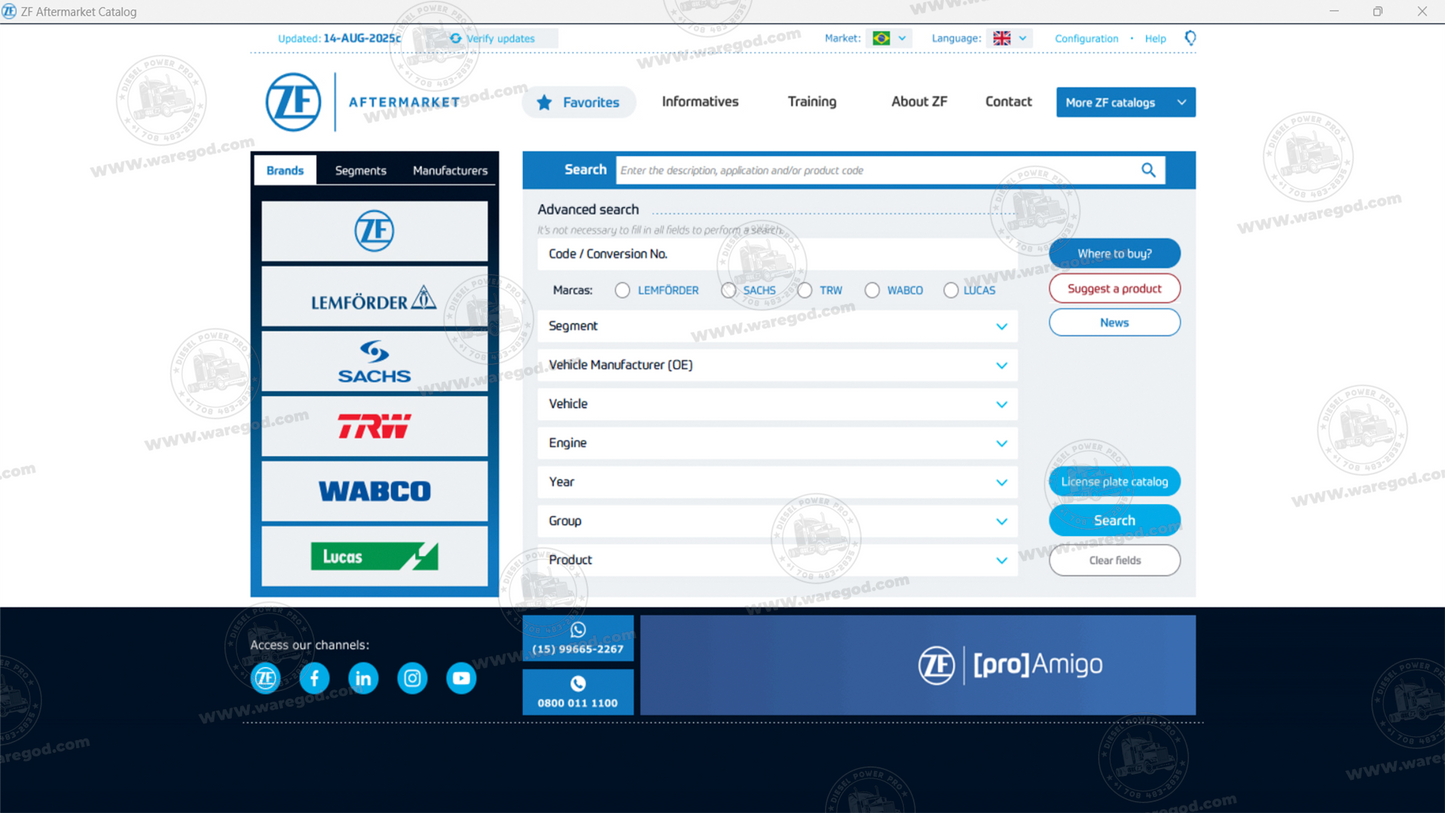Open the LinkedIn channel icon
This screenshot has width=1445, height=813.
tap(363, 678)
